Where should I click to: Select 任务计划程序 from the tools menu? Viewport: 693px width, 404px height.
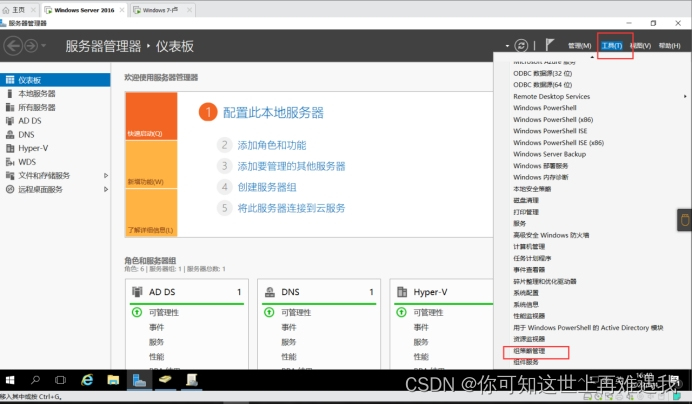click(532, 258)
